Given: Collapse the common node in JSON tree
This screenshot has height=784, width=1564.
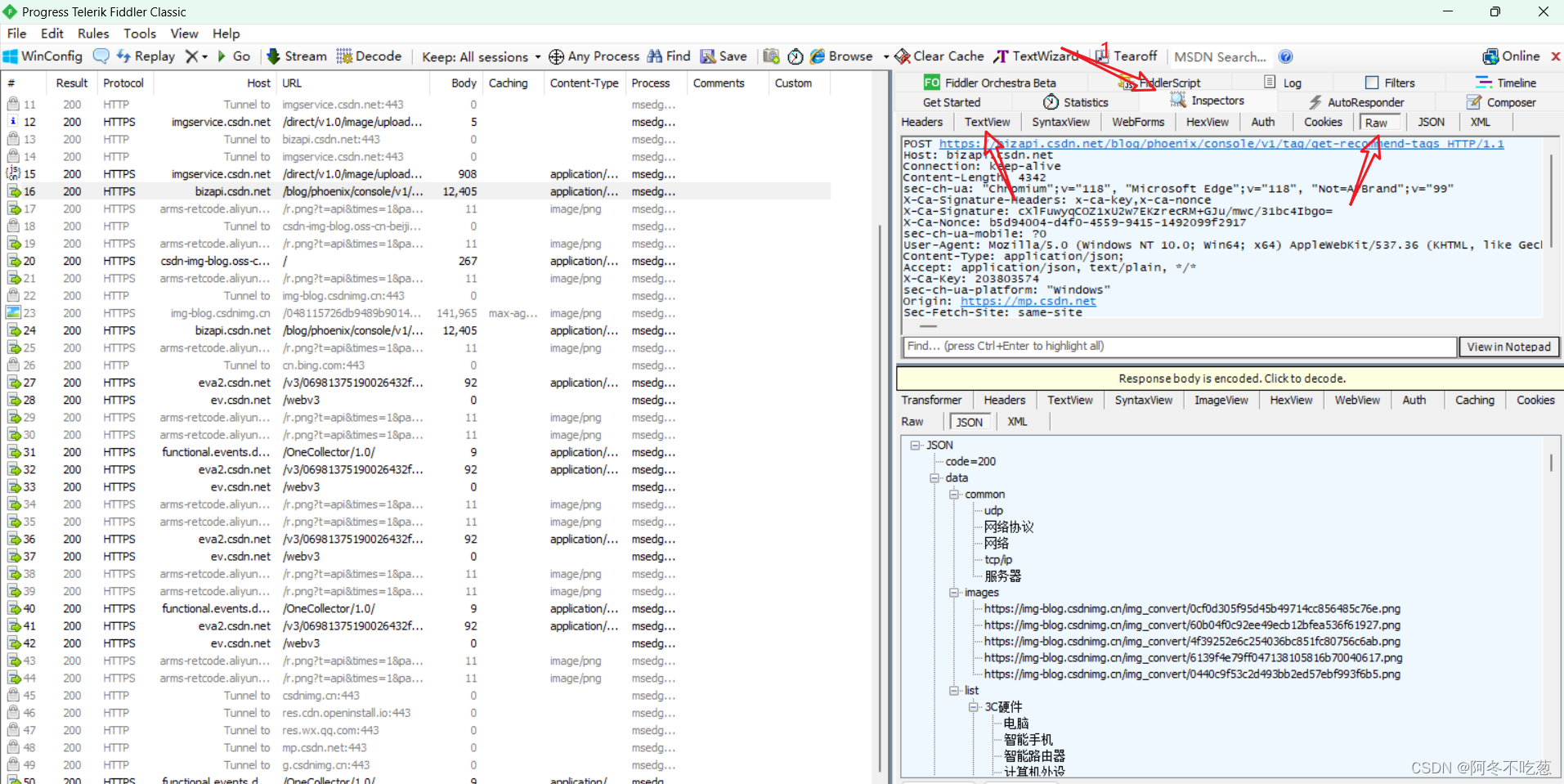Looking at the screenshot, I should click(954, 495).
